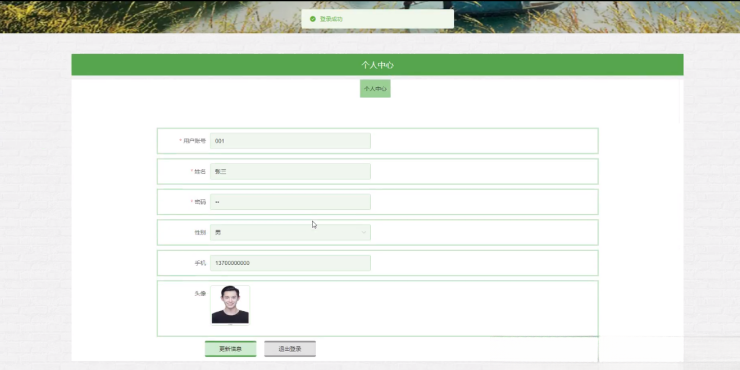Click the 头像 field label
740x370 pixels.
click(200, 294)
